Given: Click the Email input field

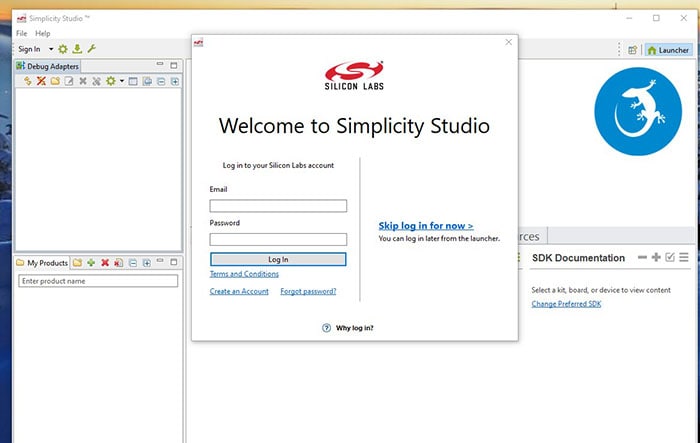Looking at the screenshot, I should 278,206.
